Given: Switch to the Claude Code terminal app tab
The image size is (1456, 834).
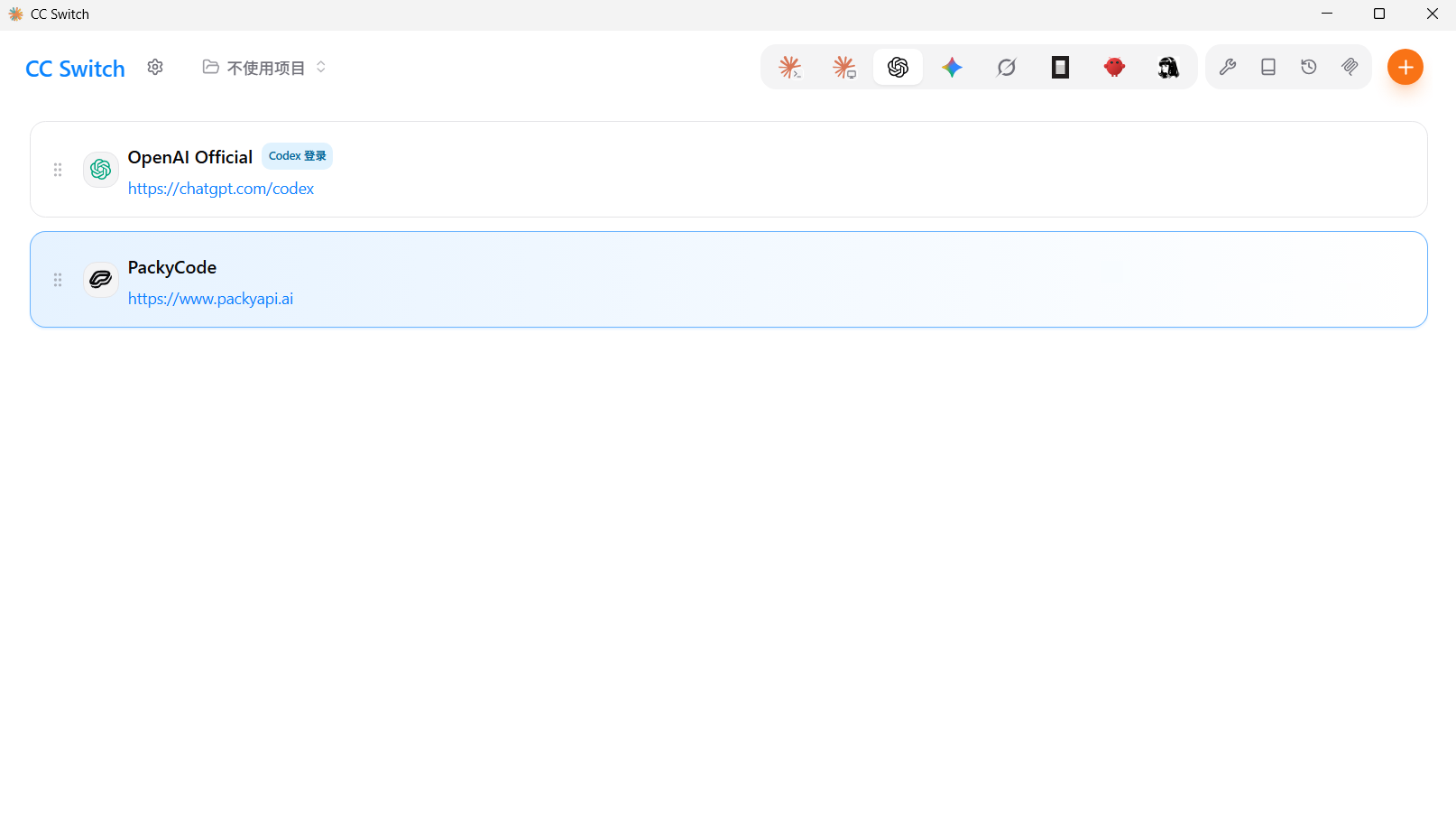Looking at the screenshot, I should point(790,67).
